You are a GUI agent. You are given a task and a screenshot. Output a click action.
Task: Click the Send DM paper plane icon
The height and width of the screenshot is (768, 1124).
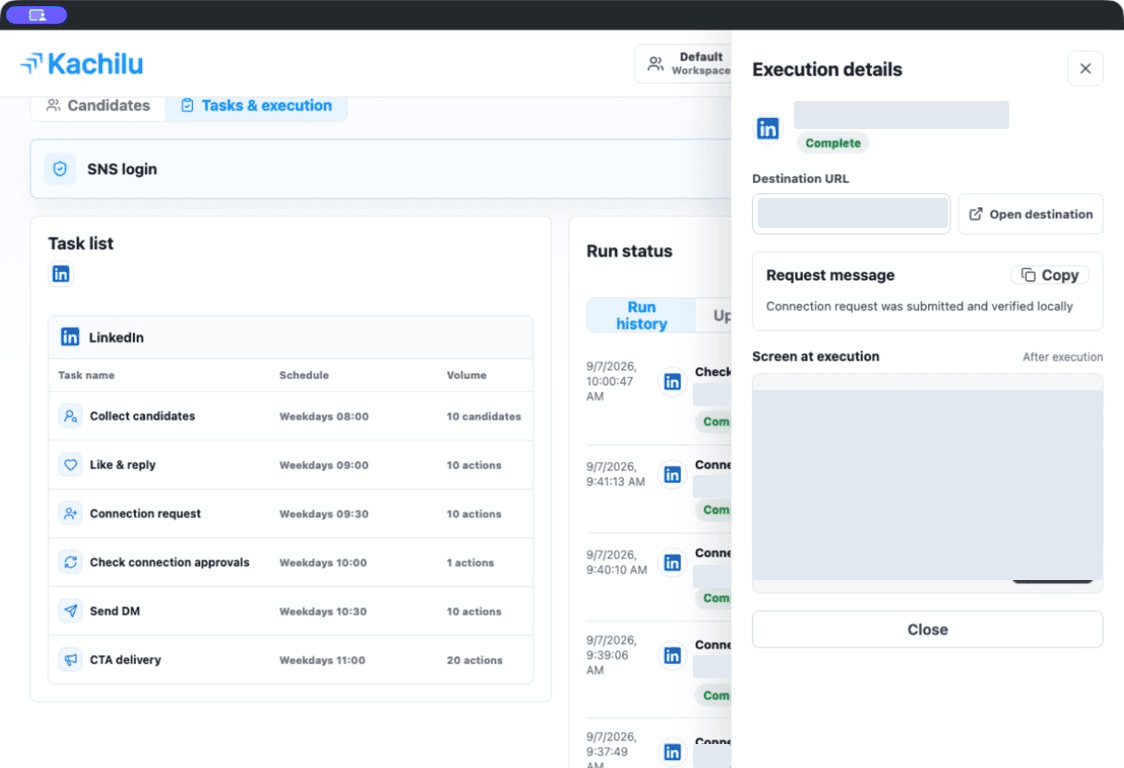(x=70, y=611)
